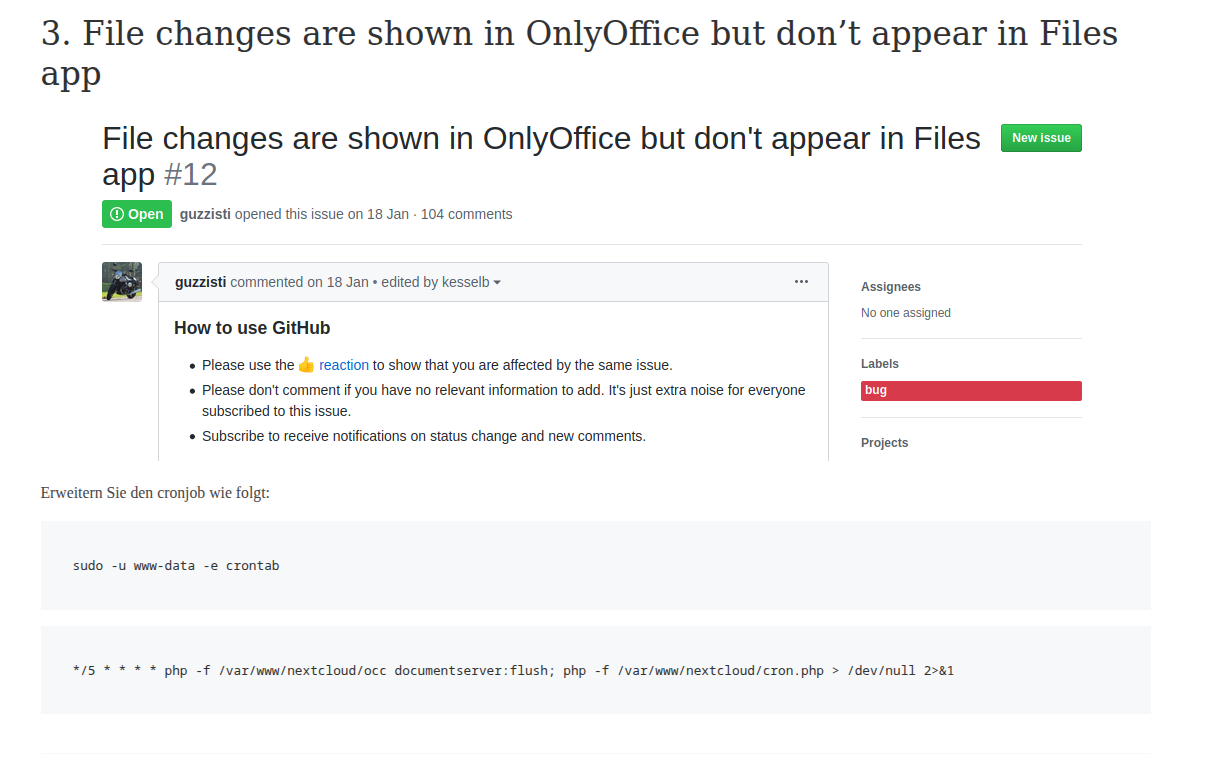
Task: Click 'No one assigned' text
Action: (906, 313)
